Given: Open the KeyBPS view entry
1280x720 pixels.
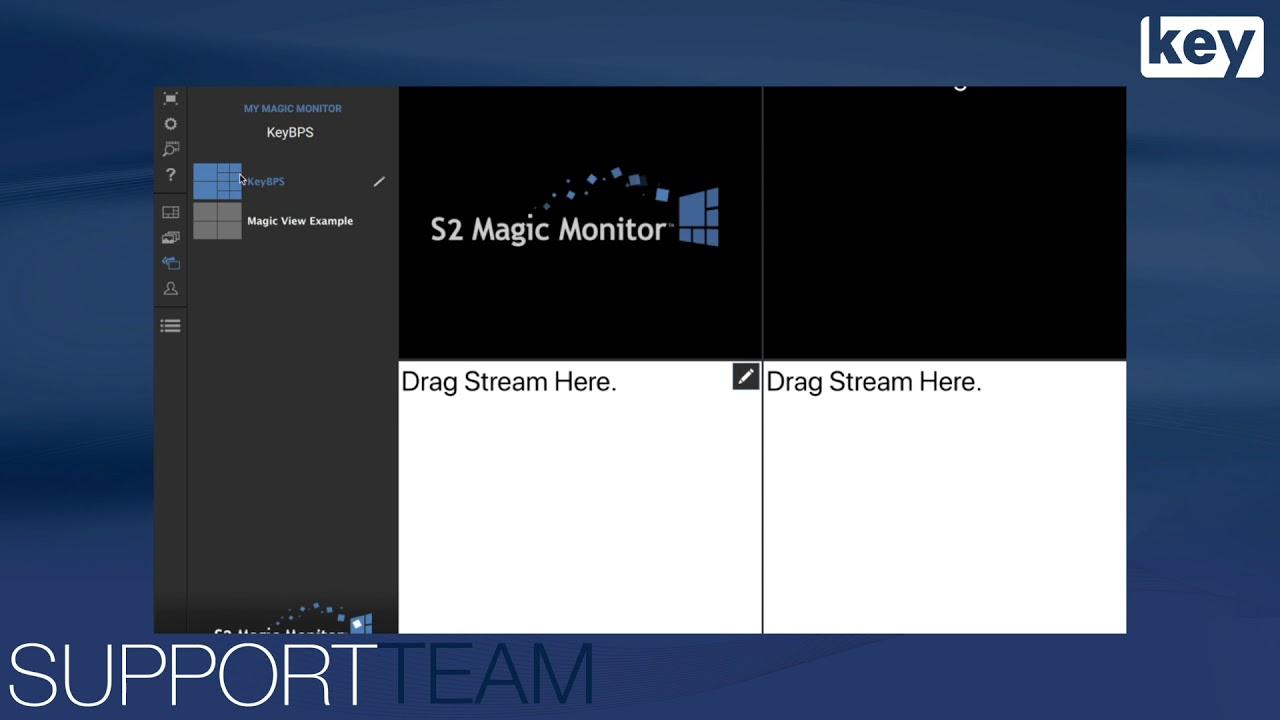Looking at the screenshot, I should (x=266, y=182).
